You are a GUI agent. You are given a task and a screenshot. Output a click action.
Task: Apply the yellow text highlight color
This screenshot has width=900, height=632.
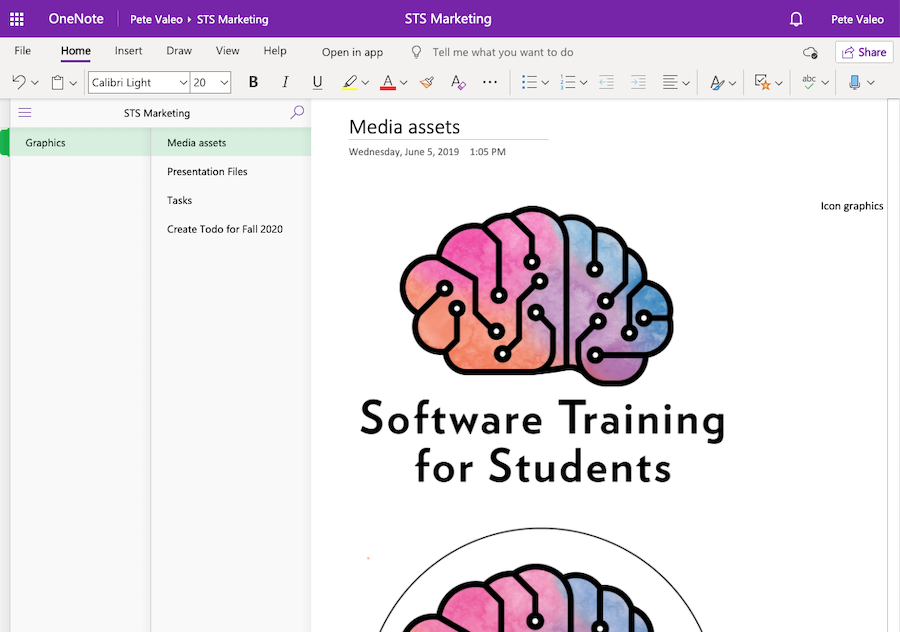click(x=349, y=82)
